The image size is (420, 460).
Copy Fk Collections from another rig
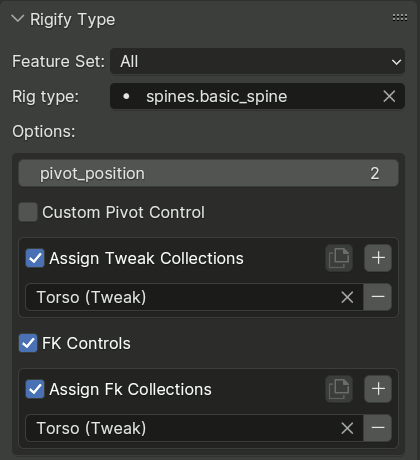point(339,389)
